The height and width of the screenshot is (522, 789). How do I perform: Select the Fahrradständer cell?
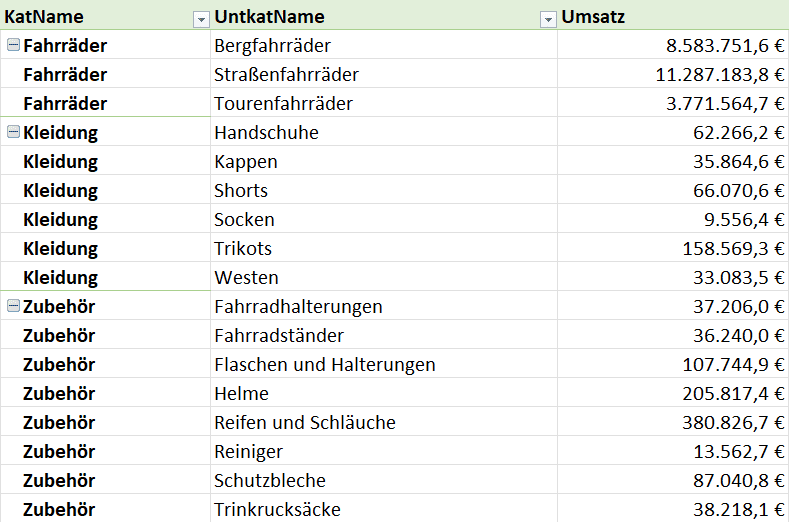pos(279,336)
